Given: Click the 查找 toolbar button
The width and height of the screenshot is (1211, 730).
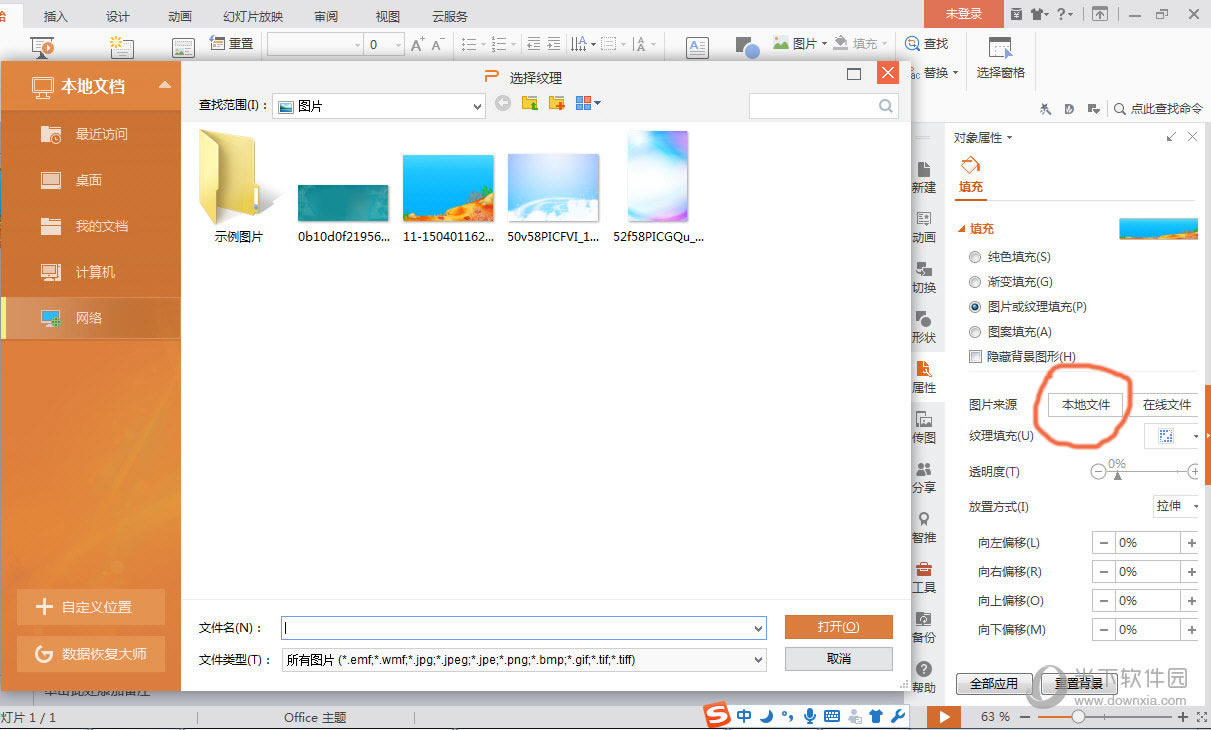Looking at the screenshot, I should pyautogui.click(x=927, y=44).
